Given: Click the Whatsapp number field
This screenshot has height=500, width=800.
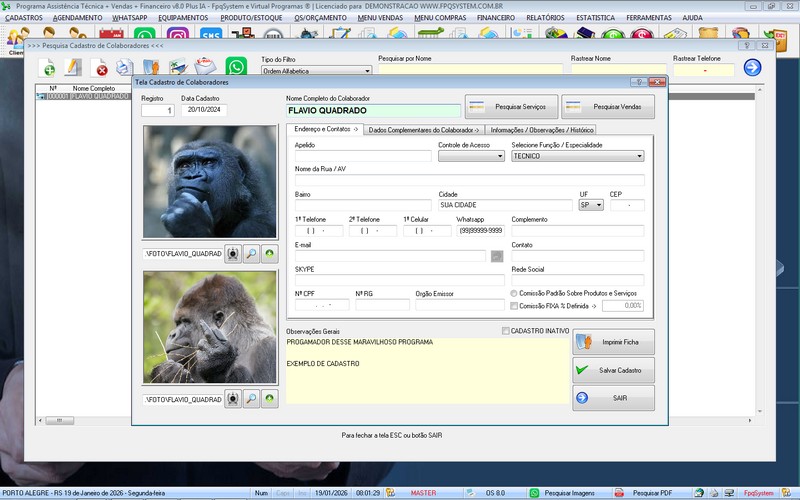Looking at the screenshot, I should pyautogui.click(x=481, y=231).
